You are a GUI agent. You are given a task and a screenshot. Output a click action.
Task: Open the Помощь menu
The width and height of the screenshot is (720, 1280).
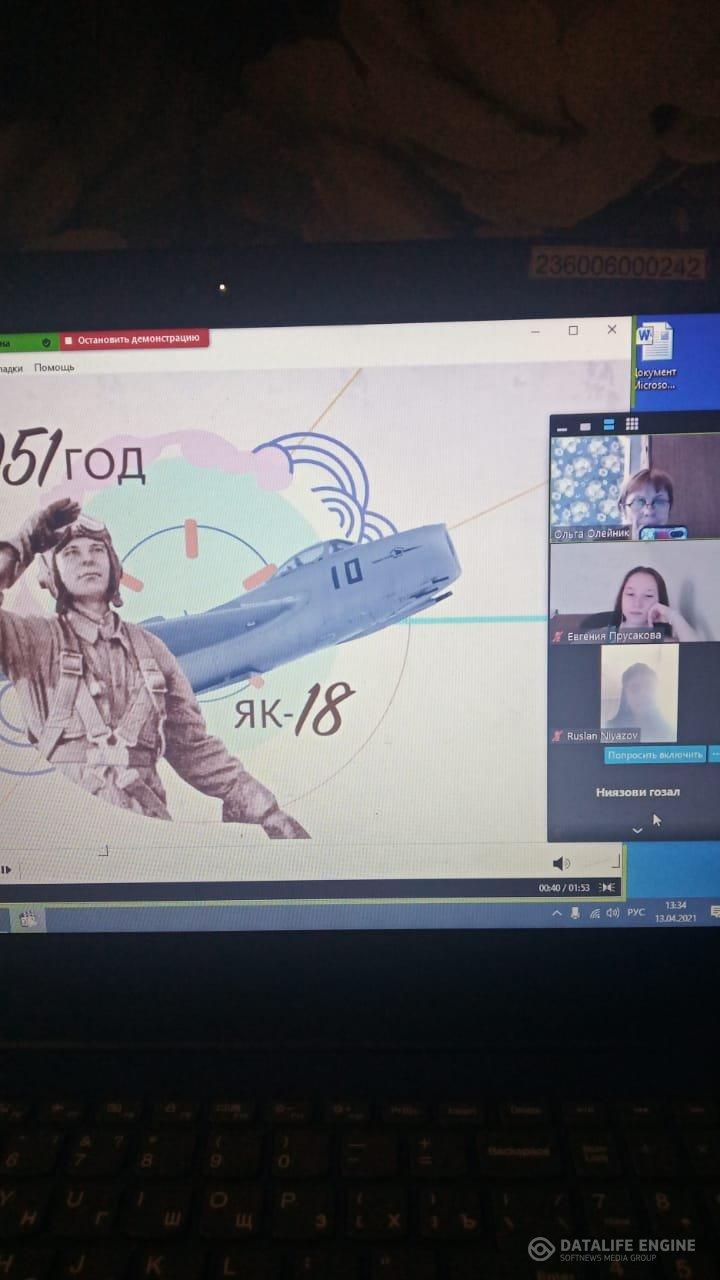click(54, 367)
